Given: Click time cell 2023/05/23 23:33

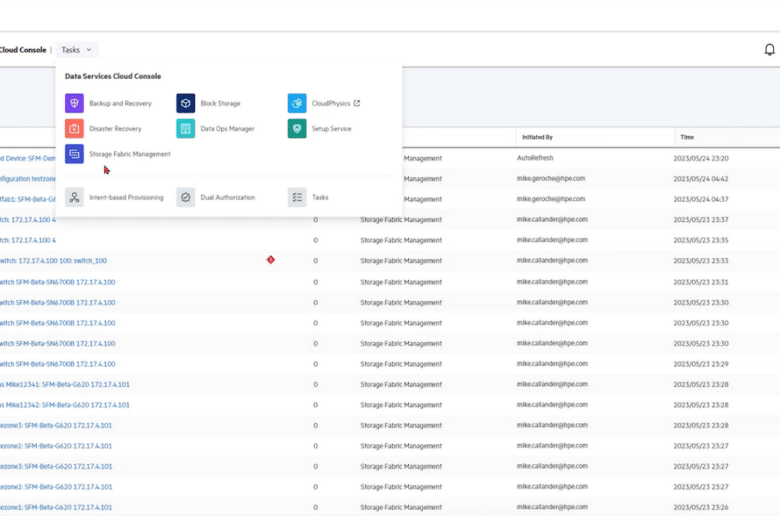Looking at the screenshot, I should click(x=701, y=260).
